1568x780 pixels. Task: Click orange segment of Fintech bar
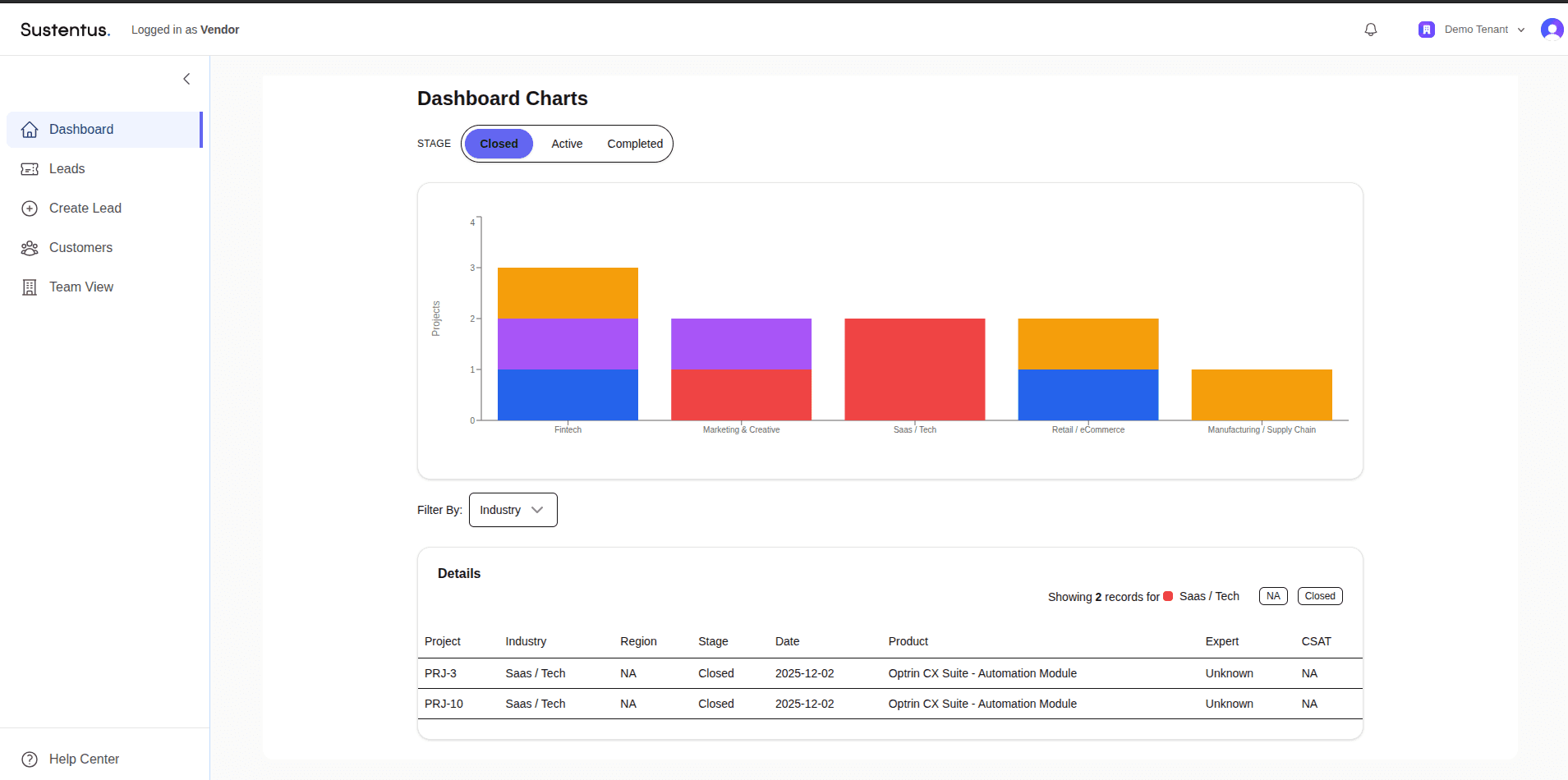(x=568, y=293)
